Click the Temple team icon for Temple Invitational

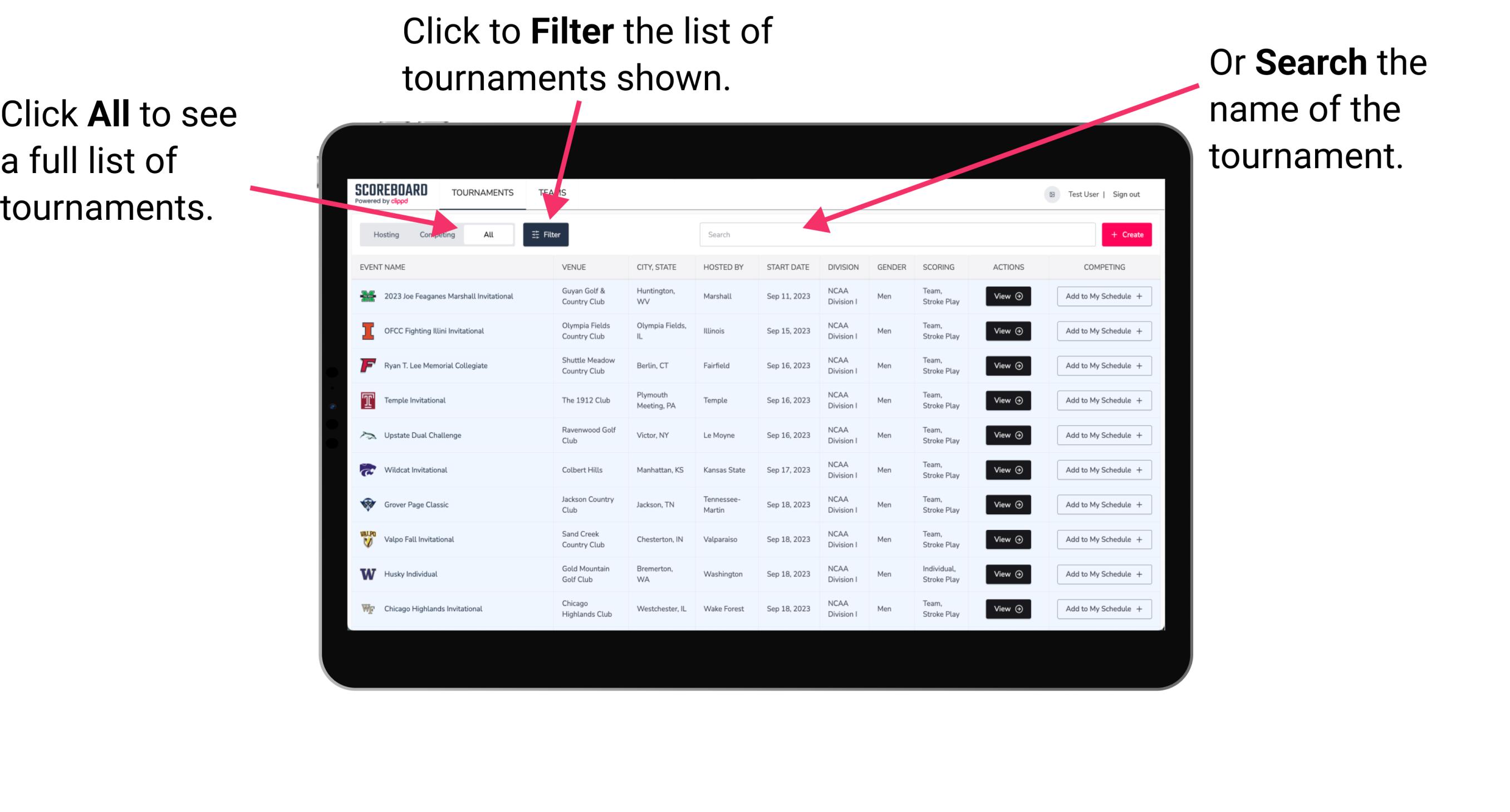[367, 400]
